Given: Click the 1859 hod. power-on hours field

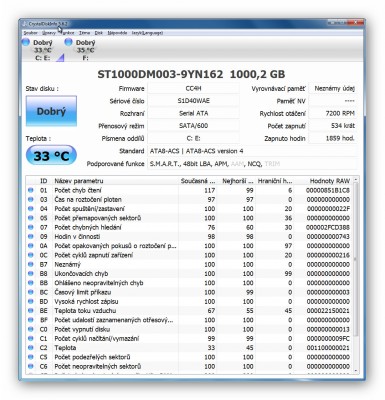Looking at the screenshot, I should click(x=332, y=138).
